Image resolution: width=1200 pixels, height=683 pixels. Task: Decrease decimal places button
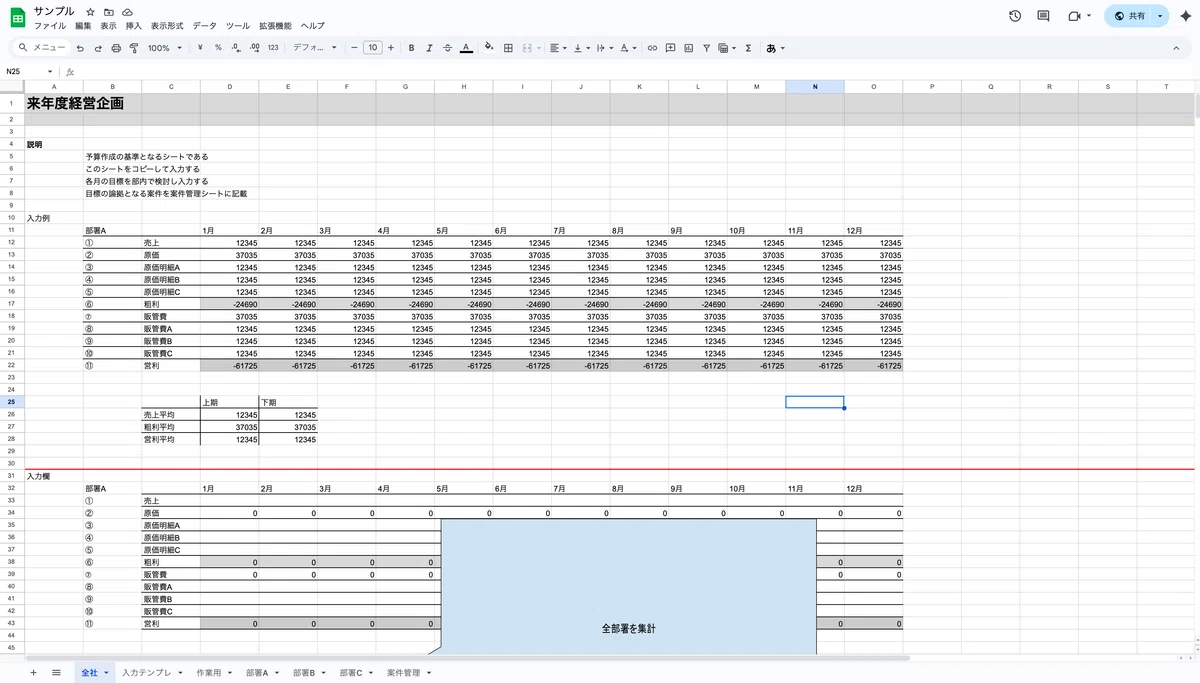tap(235, 47)
